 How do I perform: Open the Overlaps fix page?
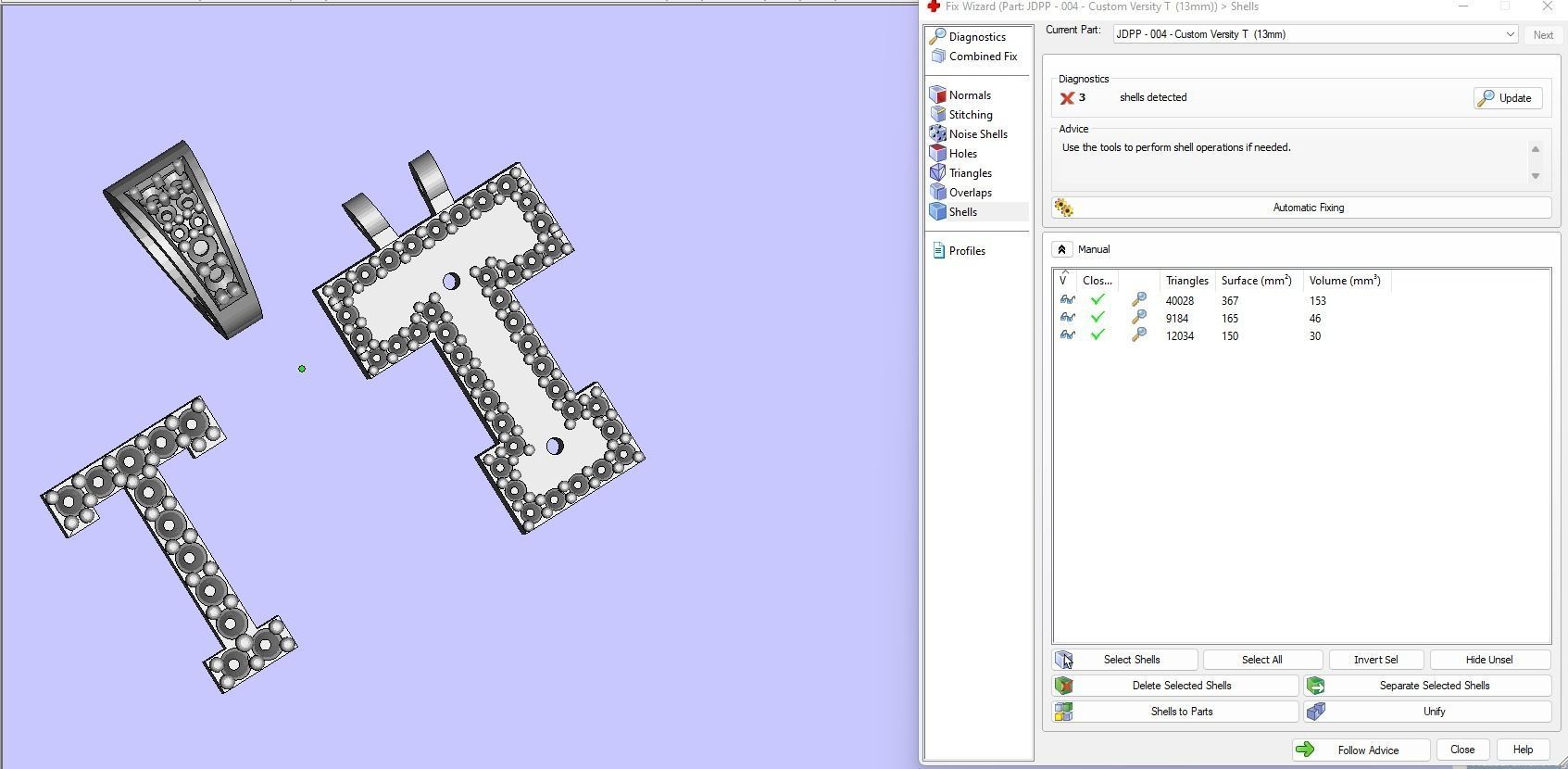pos(971,193)
